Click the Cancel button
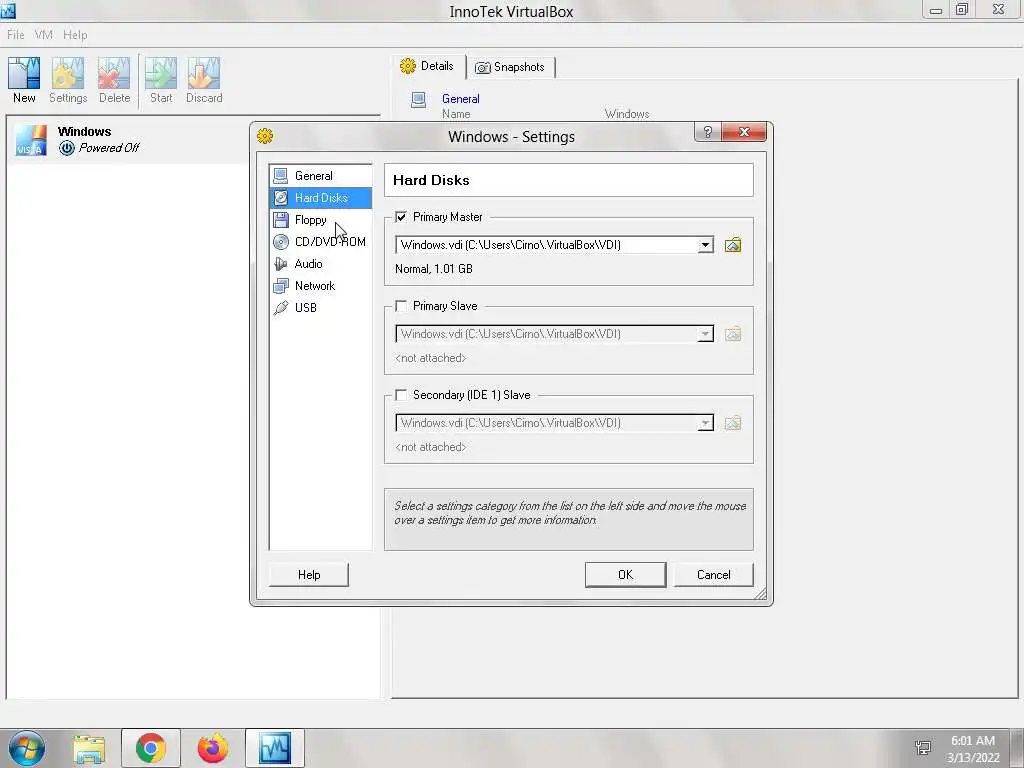 click(x=714, y=575)
